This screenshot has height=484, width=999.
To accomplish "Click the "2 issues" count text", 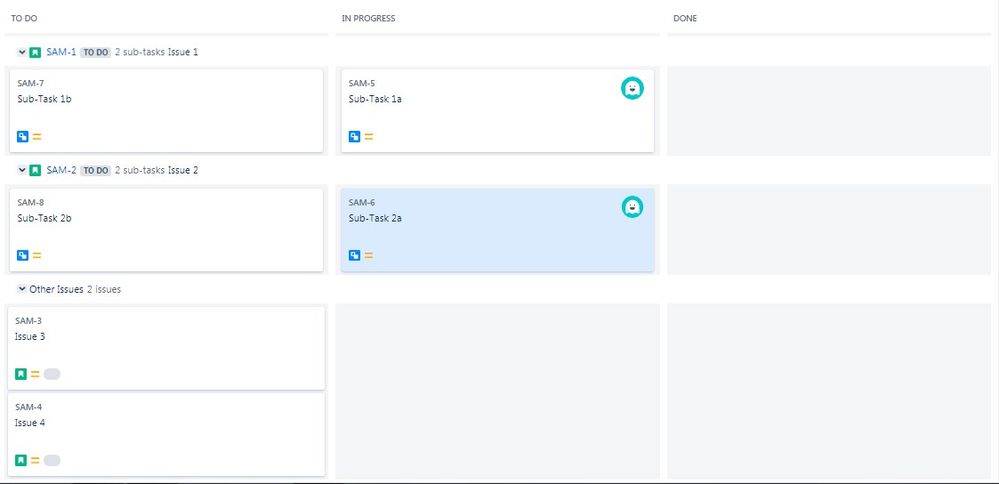I will (x=104, y=289).
